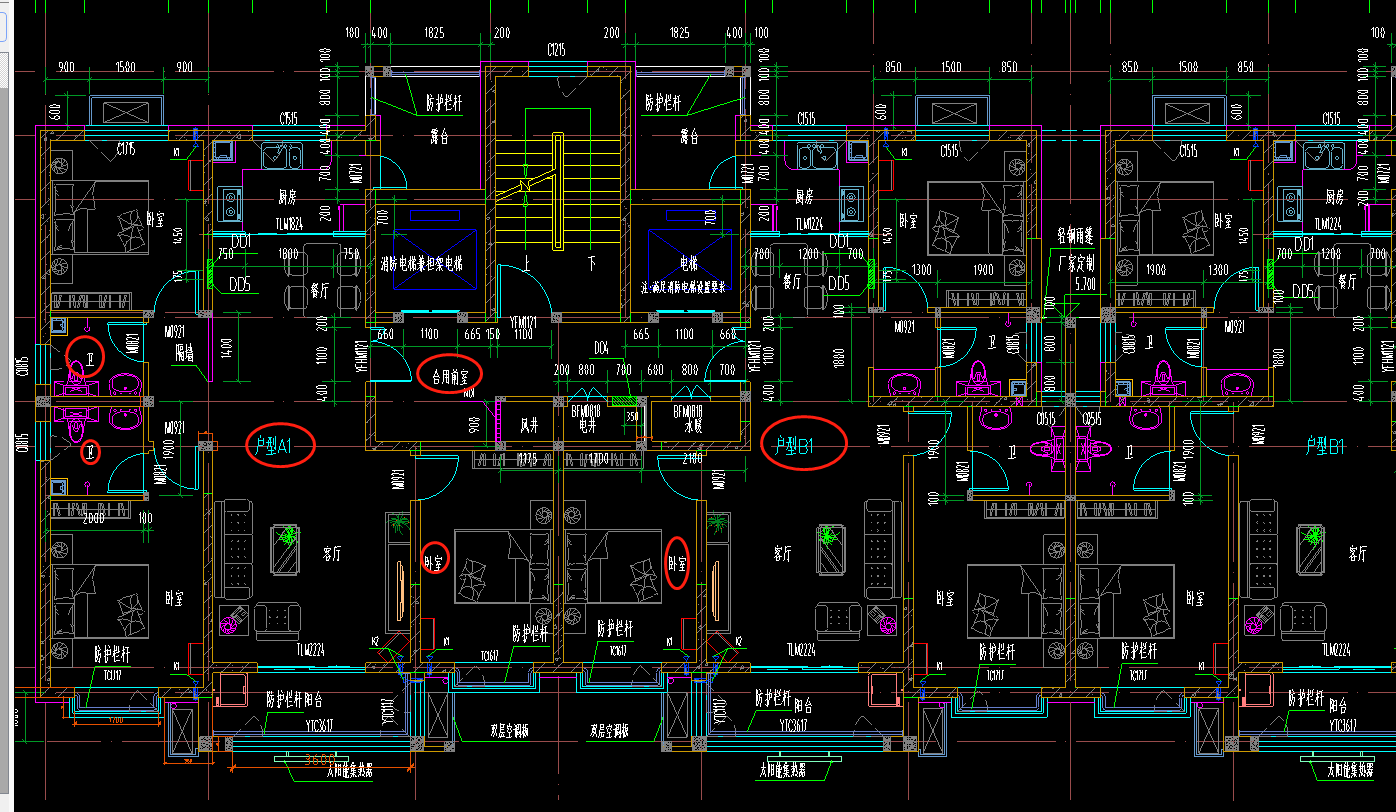1396x812 pixels.
Task: Select the 5.700 elevation value
Action: point(1084,284)
